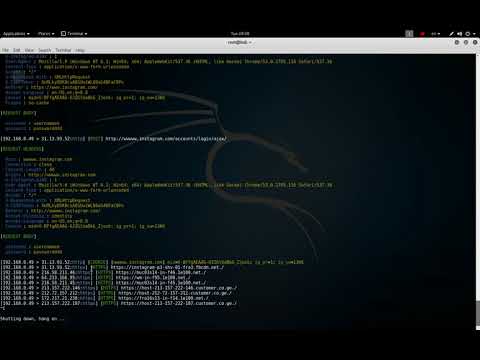Click the Terminal app icon in top panel
Viewport: 480px width, 360px height.
[x=63, y=34]
